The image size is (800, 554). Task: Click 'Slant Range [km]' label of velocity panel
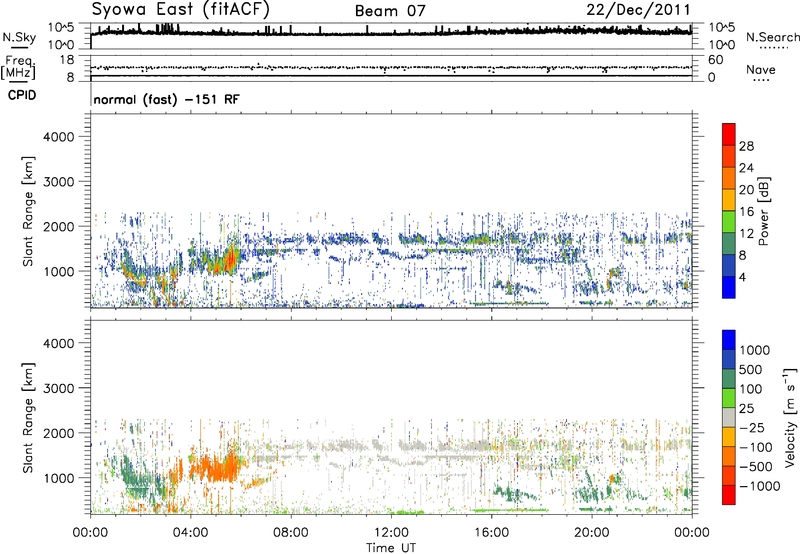pyautogui.click(x=28, y=417)
